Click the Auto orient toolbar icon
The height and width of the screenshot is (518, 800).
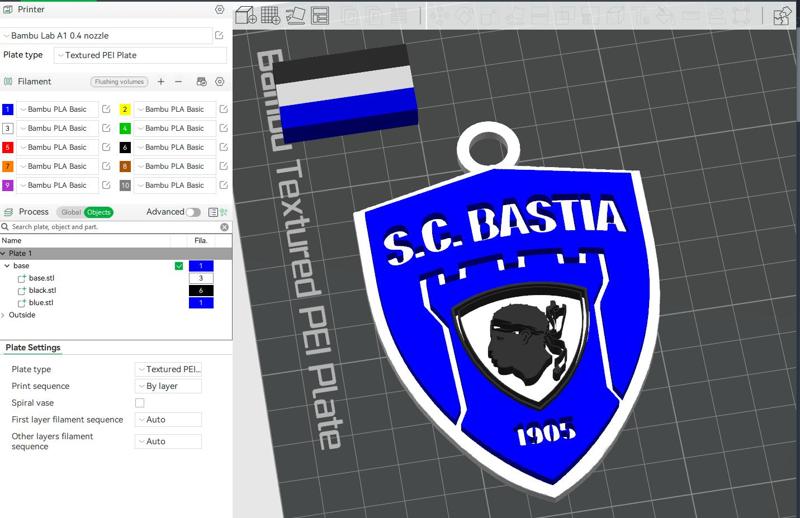point(295,15)
